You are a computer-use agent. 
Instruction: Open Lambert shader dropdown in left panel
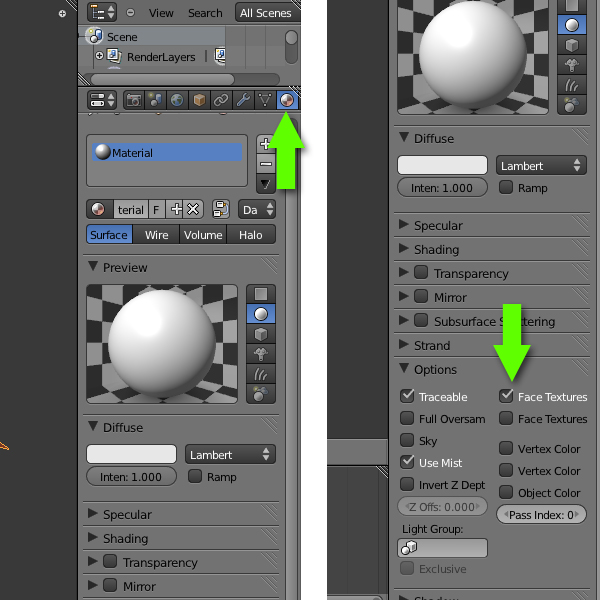(x=230, y=454)
